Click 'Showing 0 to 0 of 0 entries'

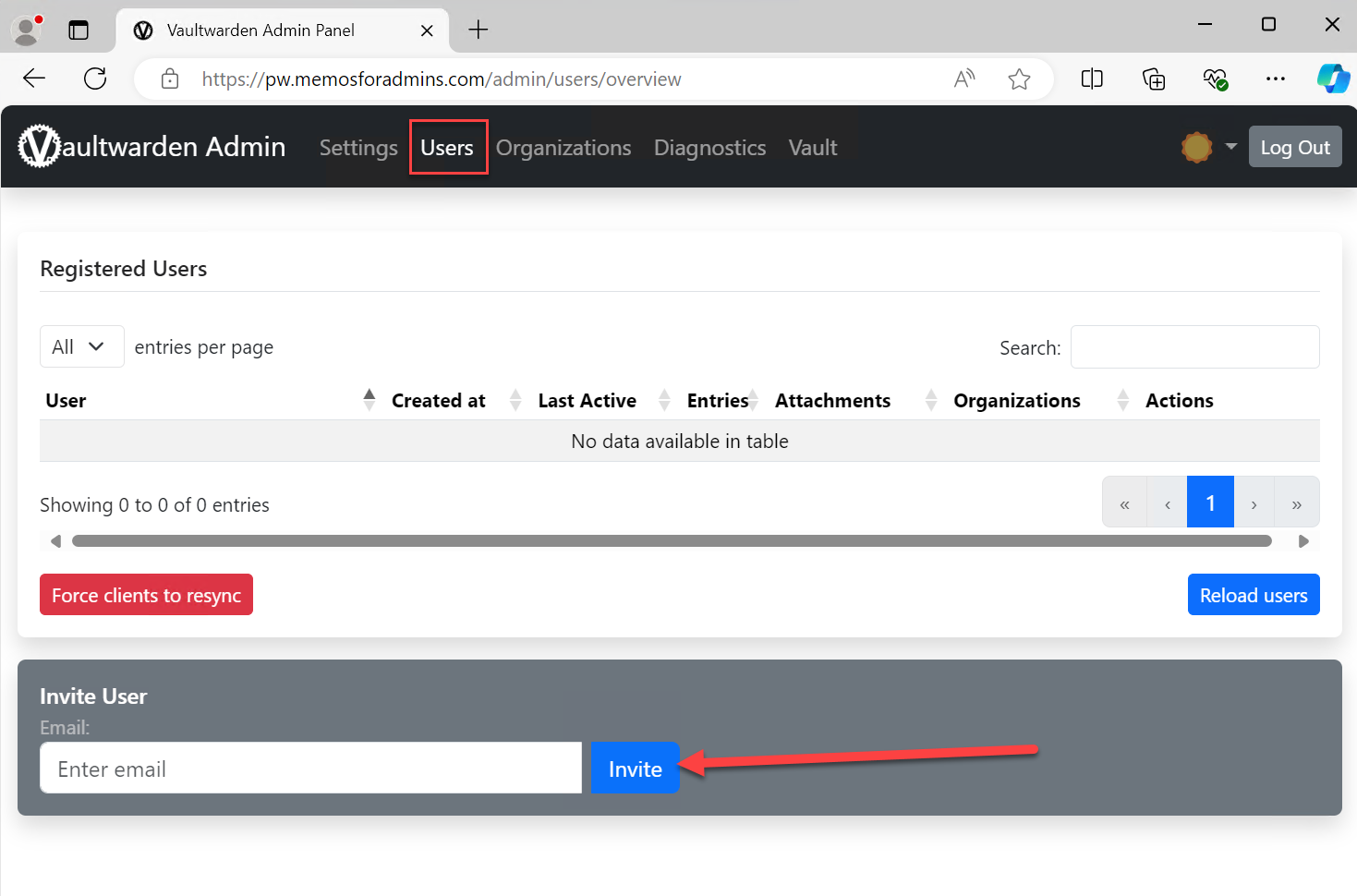tap(154, 505)
